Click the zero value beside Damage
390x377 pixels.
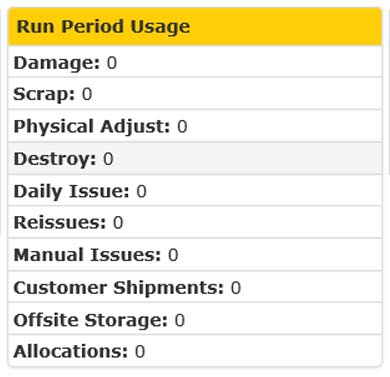tap(112, 63)
